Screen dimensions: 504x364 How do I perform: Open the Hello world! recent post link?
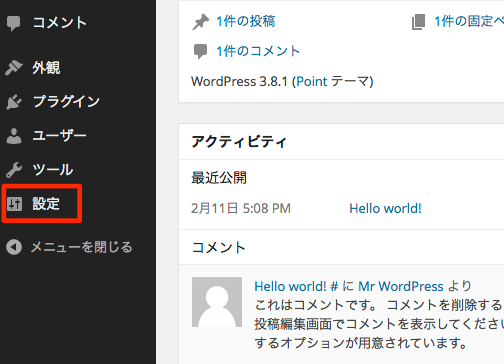pos(385,209)
